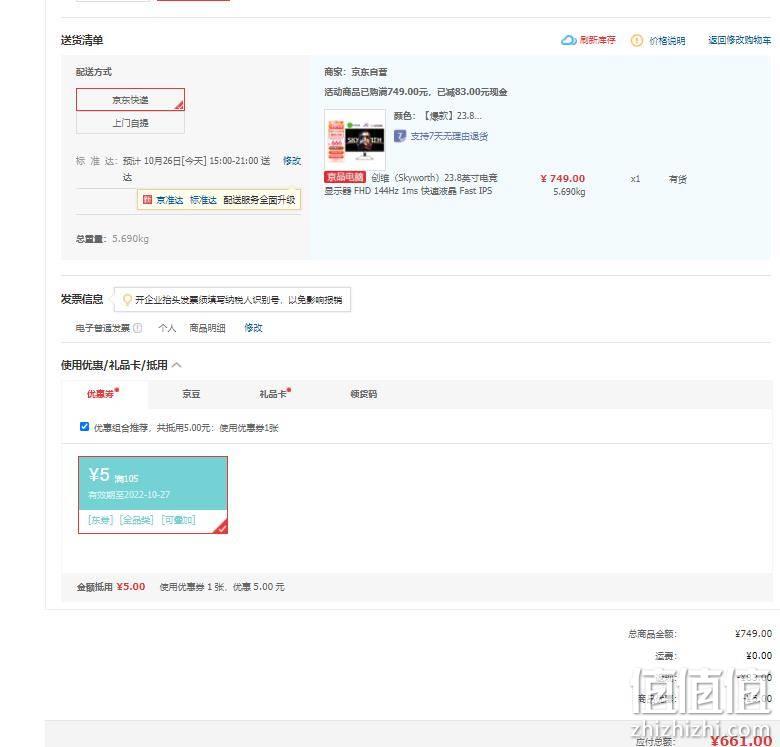The width and height of the screenshot is (780, 747).
Task: Open the 领货码 tab
Action: (x=364, y=394)
